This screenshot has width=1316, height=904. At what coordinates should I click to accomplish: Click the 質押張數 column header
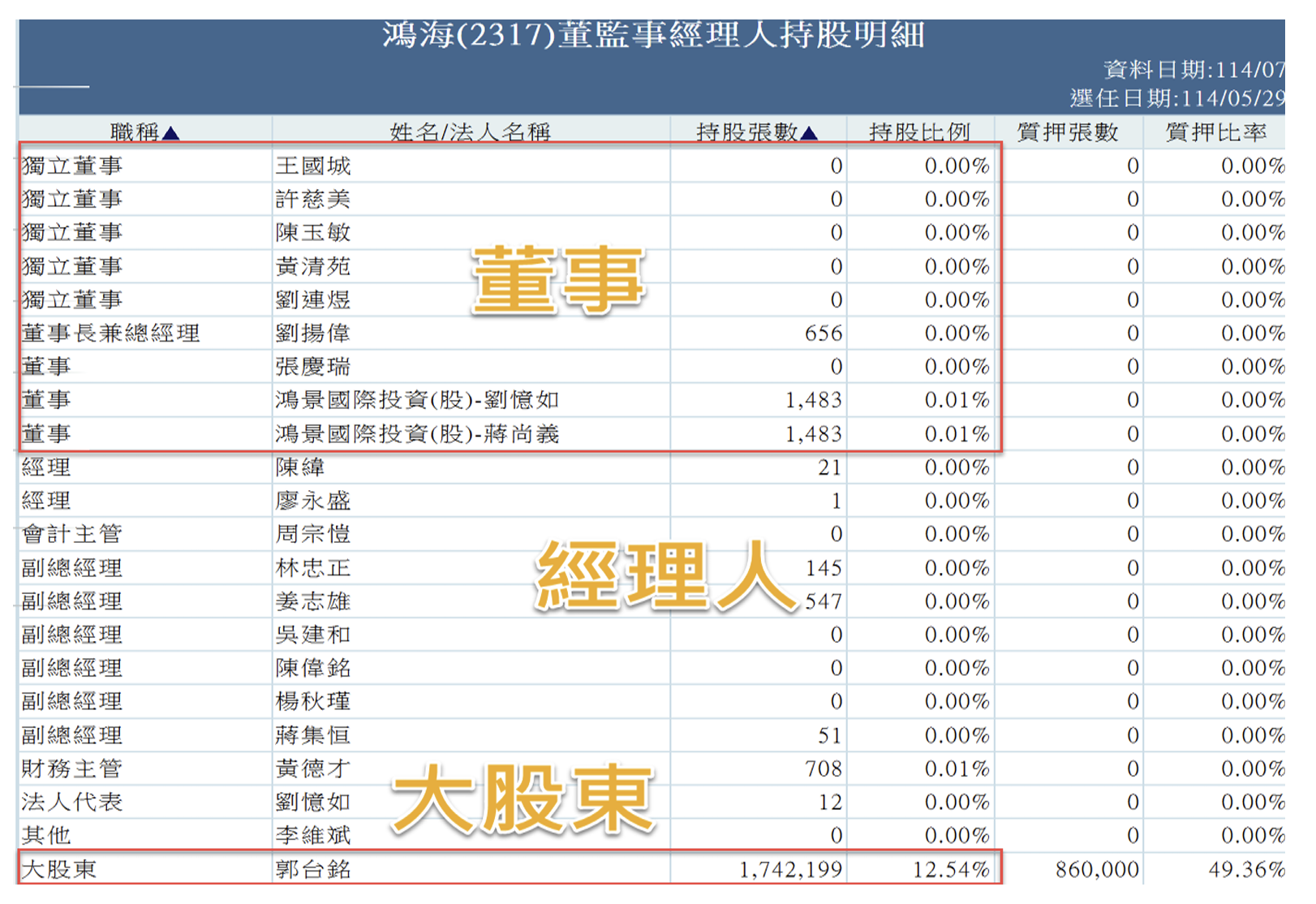(x=1068, y=132)
